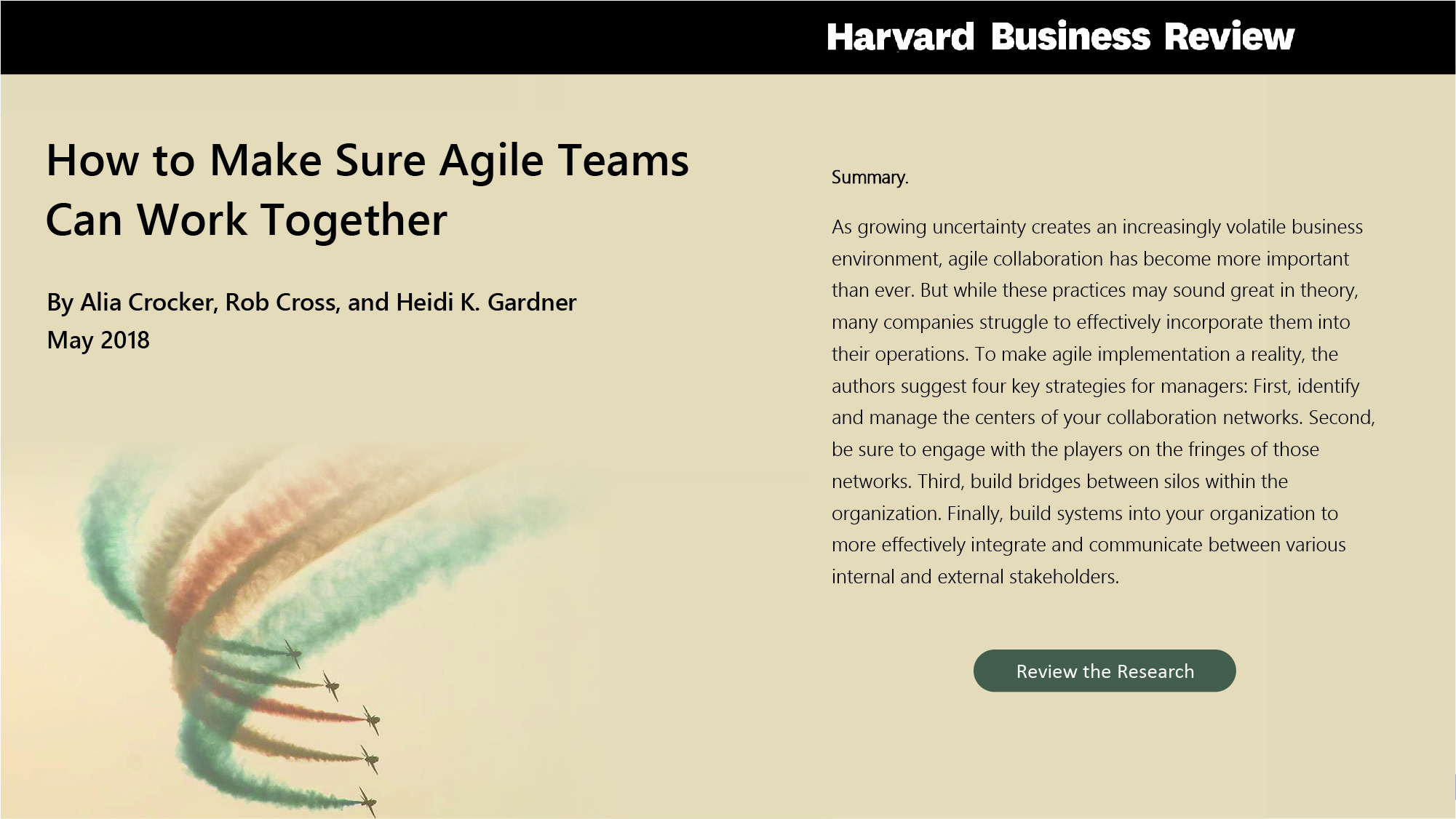Click the Summary heading
The image size is (1456, 819).
(870, 177)
